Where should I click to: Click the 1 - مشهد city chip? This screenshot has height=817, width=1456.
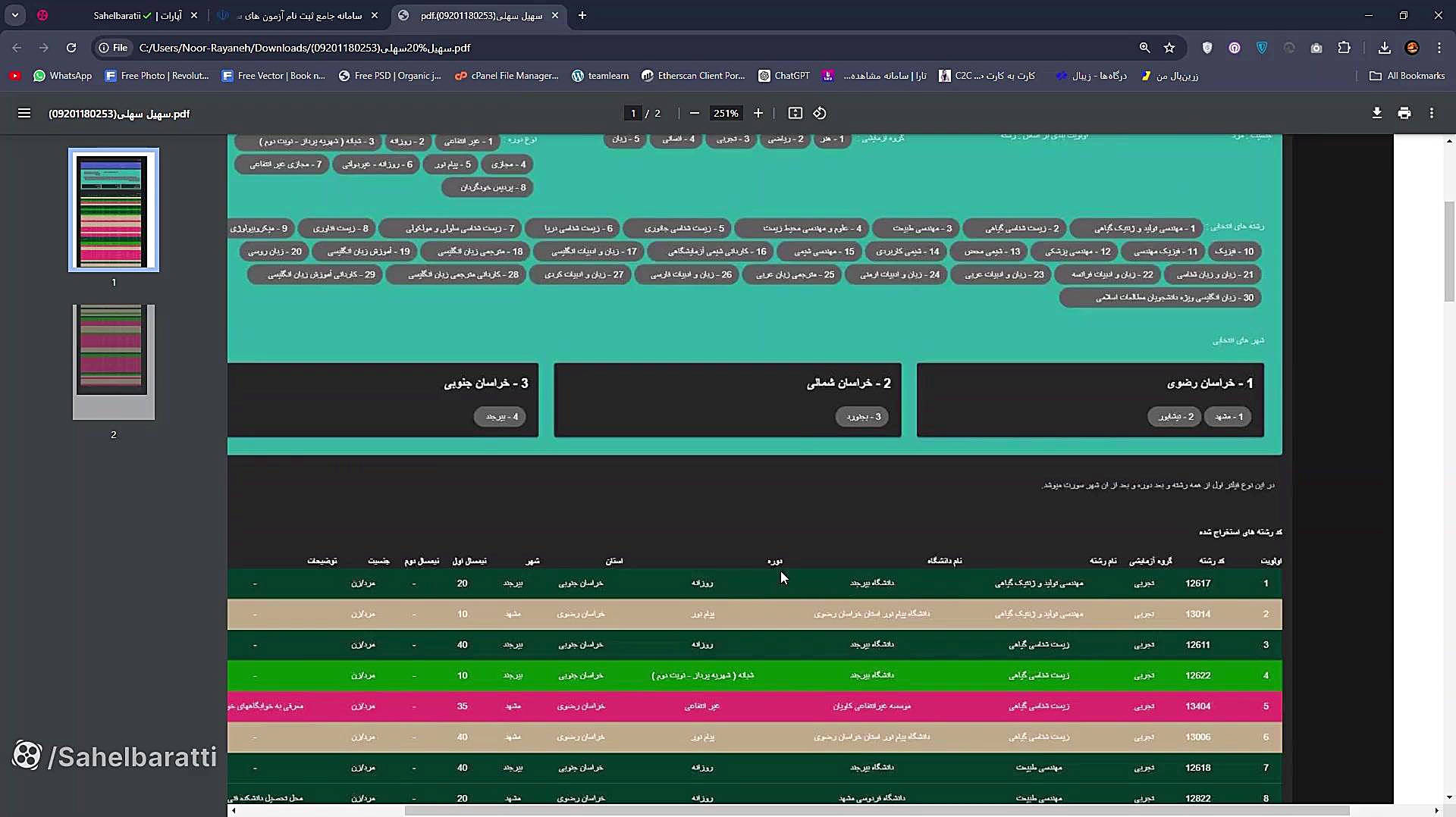pos(1228,417)
